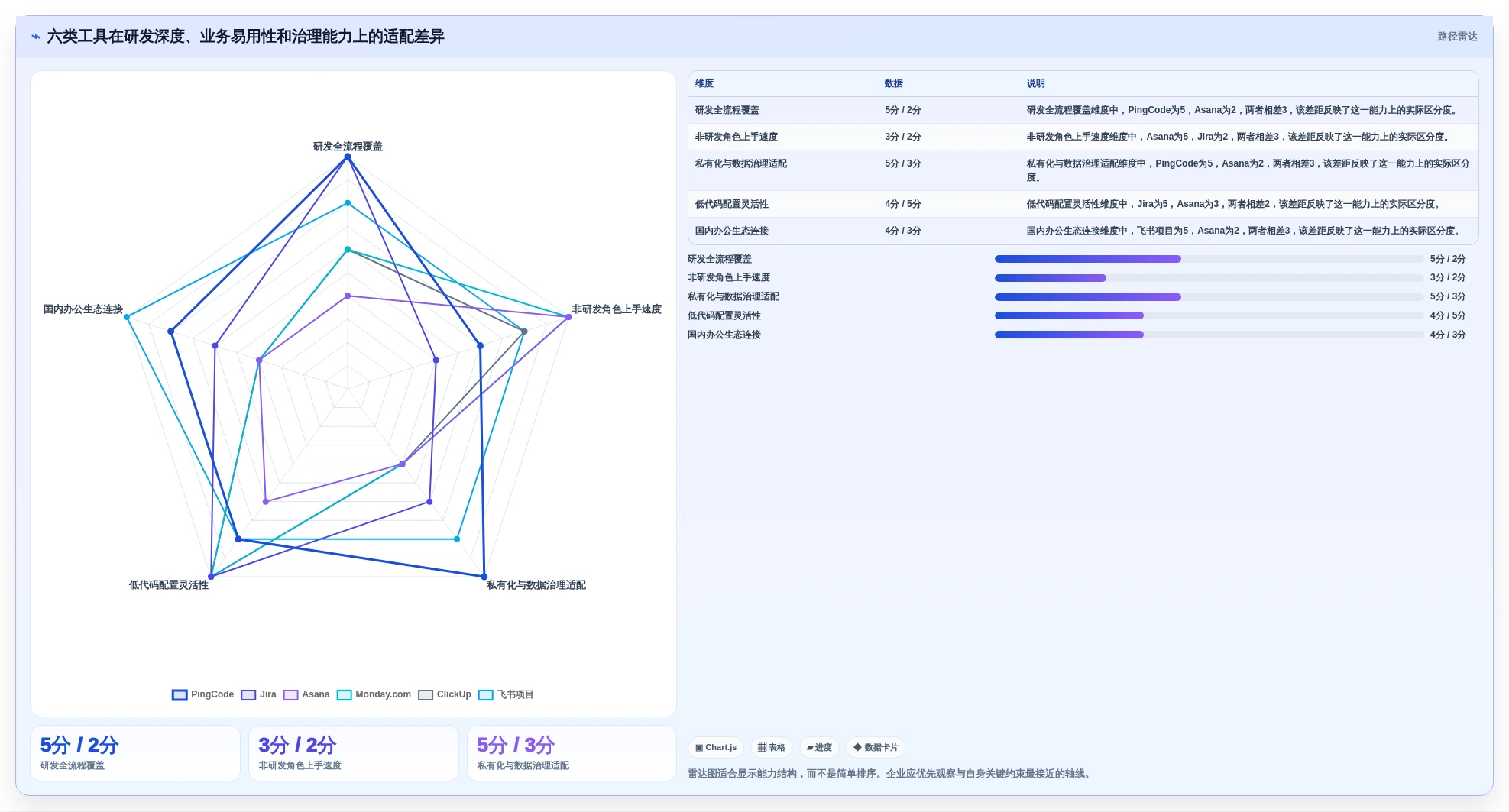Screen dimensions: 1509x812
Task: Click the 路径雷达 label at top right
Action: point(1457,37)
